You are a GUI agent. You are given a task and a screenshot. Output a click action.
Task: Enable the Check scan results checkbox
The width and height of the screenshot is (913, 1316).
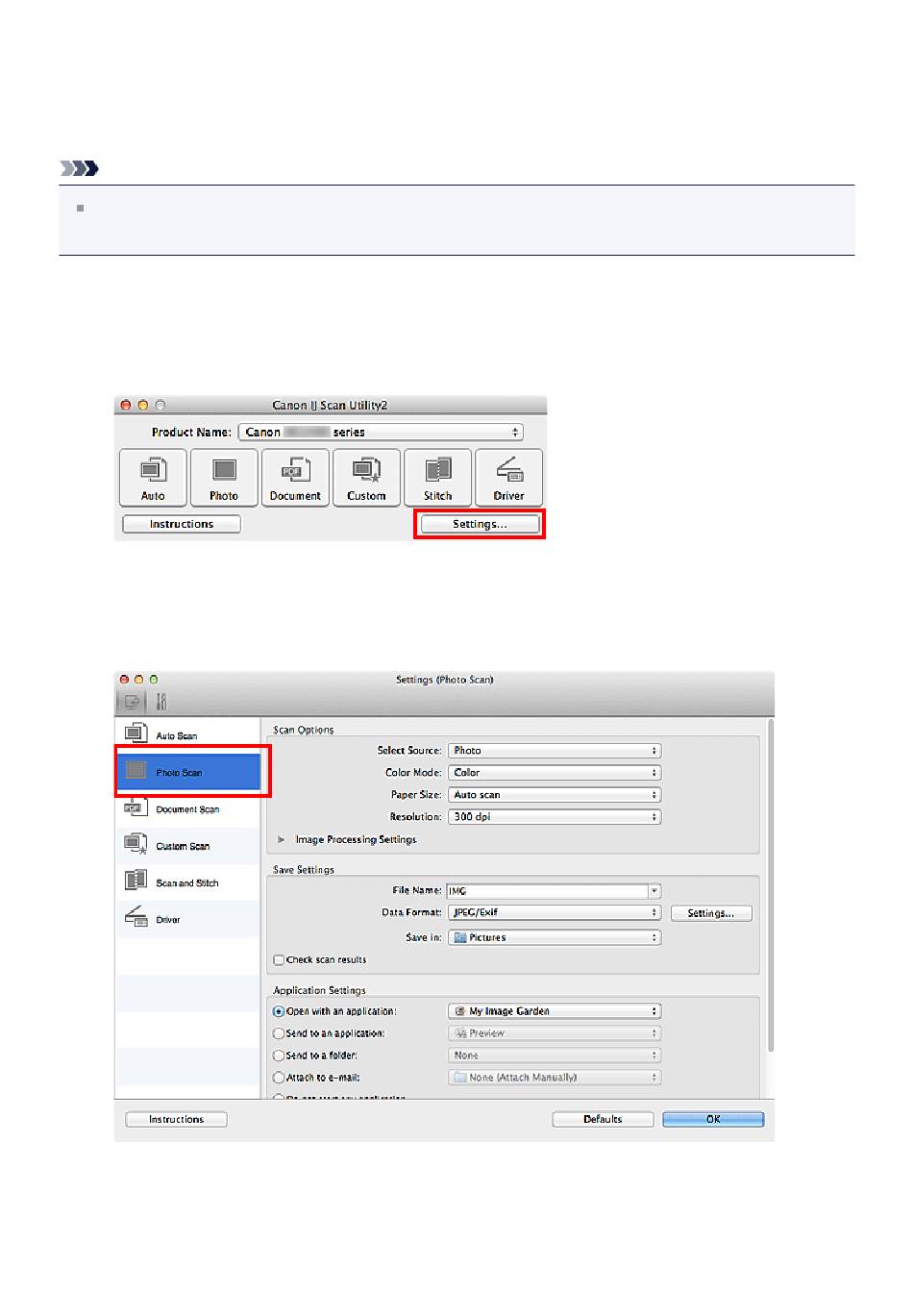point(279,959)
